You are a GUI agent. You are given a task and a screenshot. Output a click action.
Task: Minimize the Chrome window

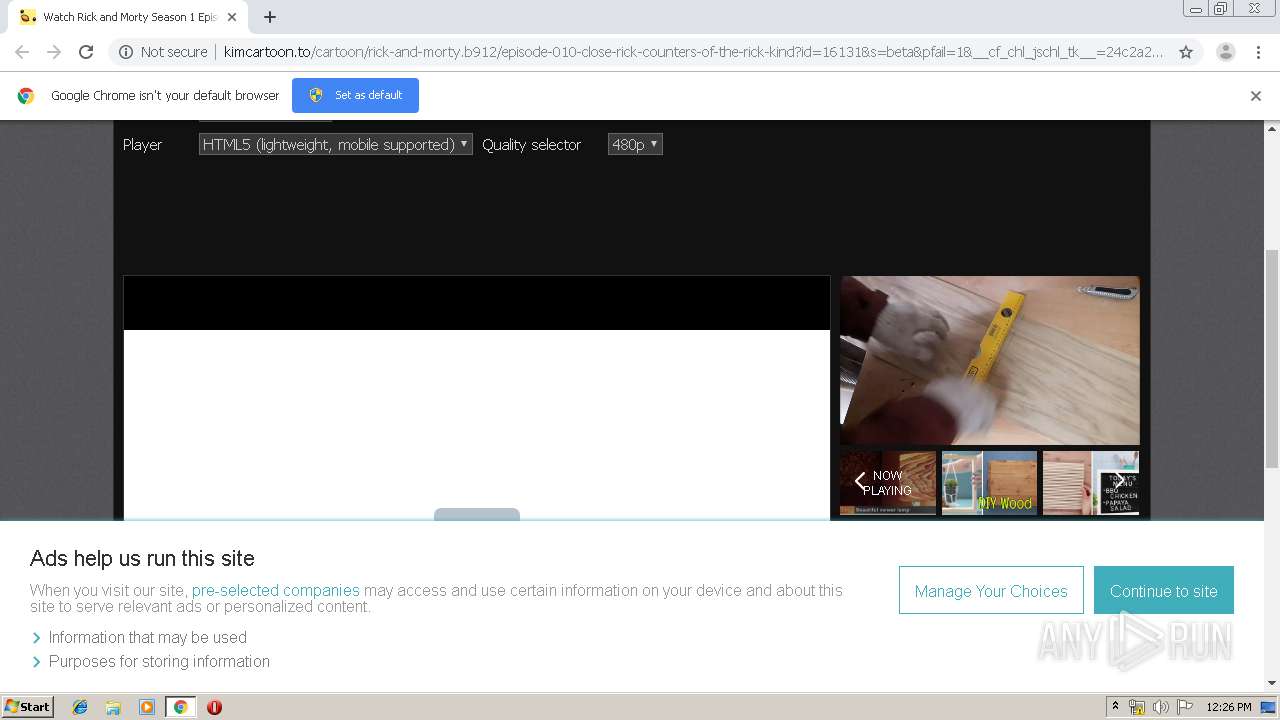click(1195, 9)
